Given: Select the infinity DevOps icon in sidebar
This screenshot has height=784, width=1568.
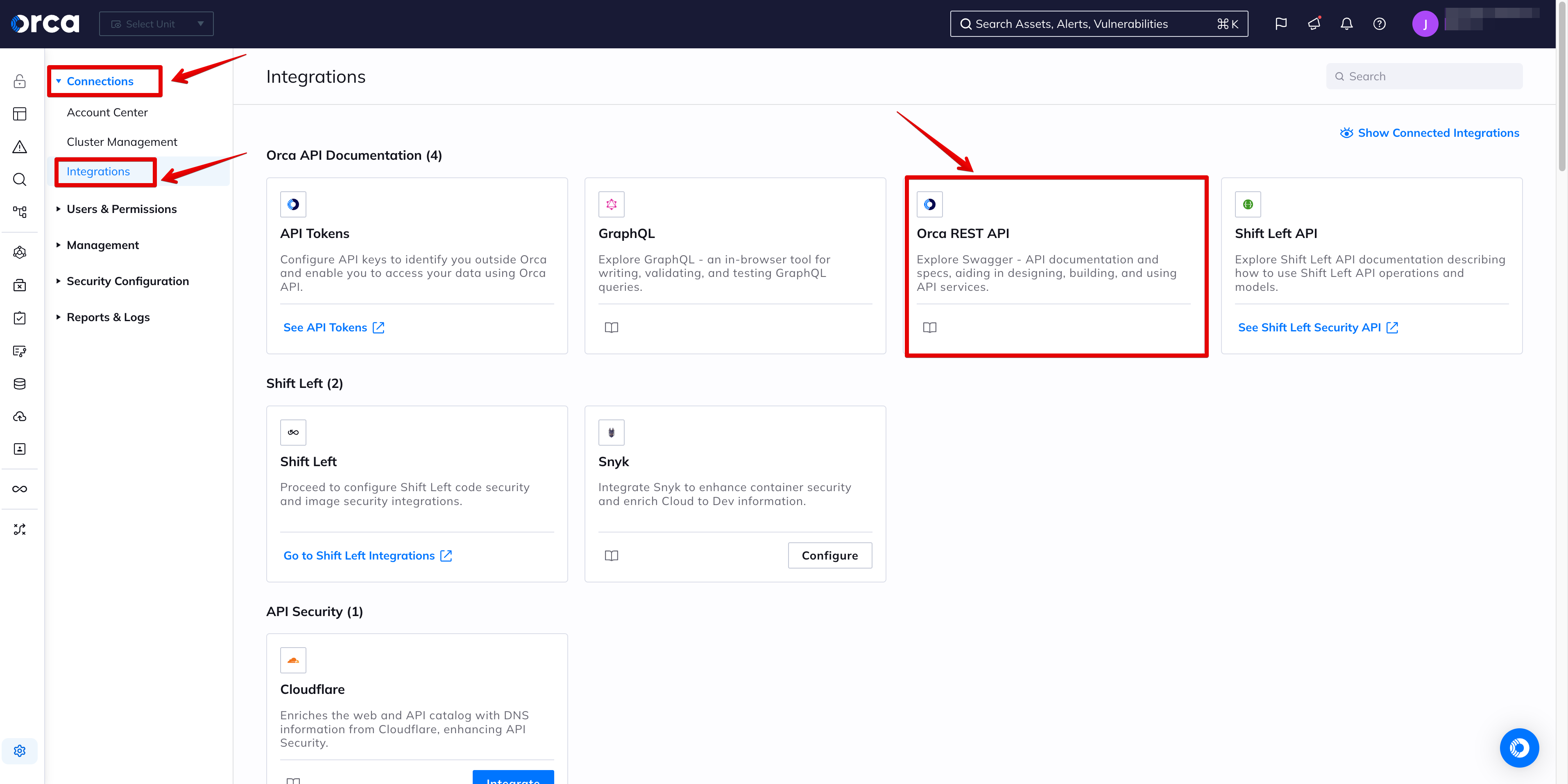Looking at the screenshot, I should (20, 488).
